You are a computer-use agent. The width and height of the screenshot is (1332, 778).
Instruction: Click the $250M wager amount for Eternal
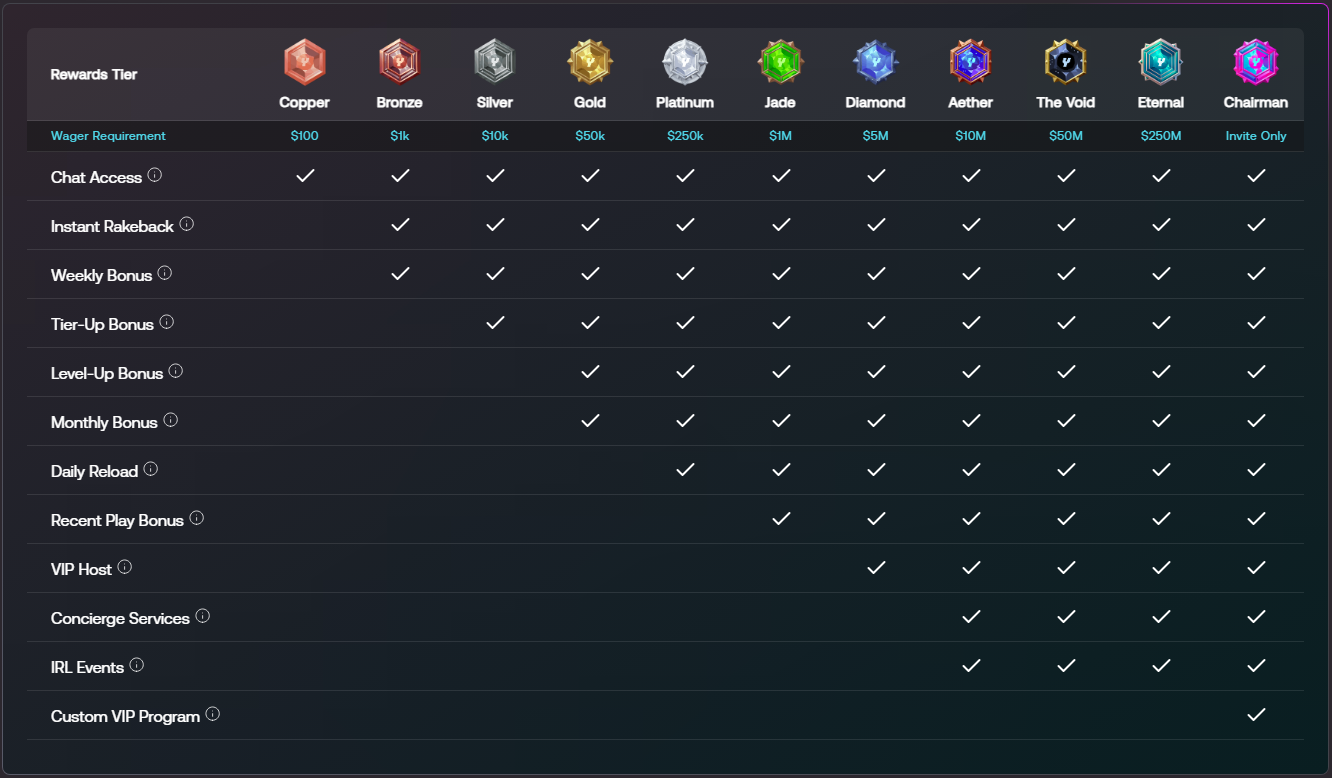(x=1160, y=136)
